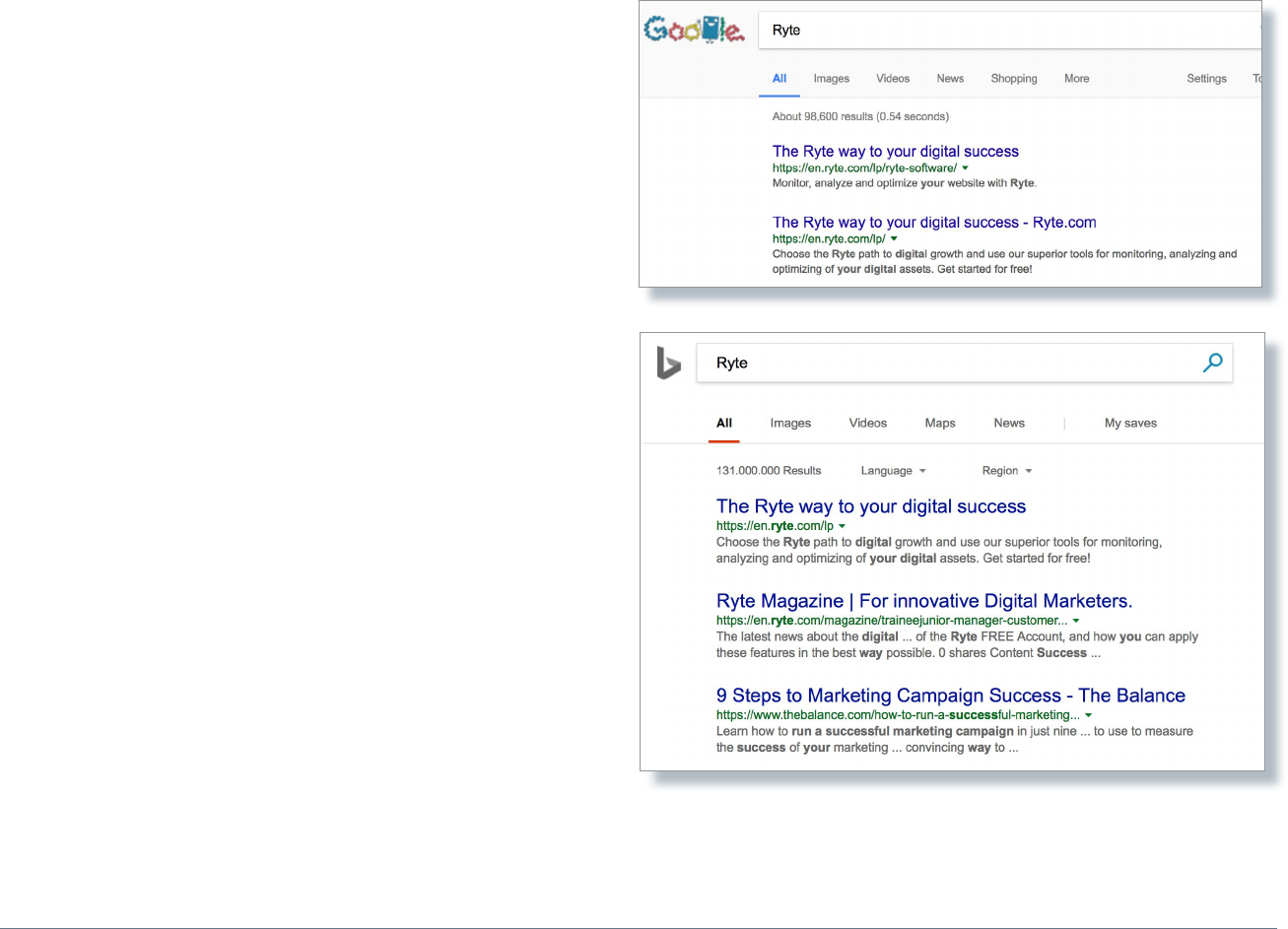This screenshot has height=929, width=1288.
Task: Select the Bing All tab
Action: click(x=724, y=423)
